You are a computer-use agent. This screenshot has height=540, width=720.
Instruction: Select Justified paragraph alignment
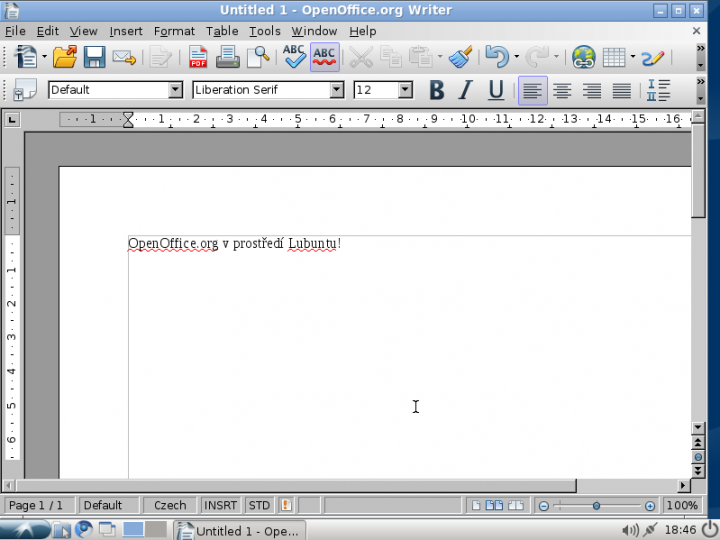pyautogui.click(x=622, y=90)
